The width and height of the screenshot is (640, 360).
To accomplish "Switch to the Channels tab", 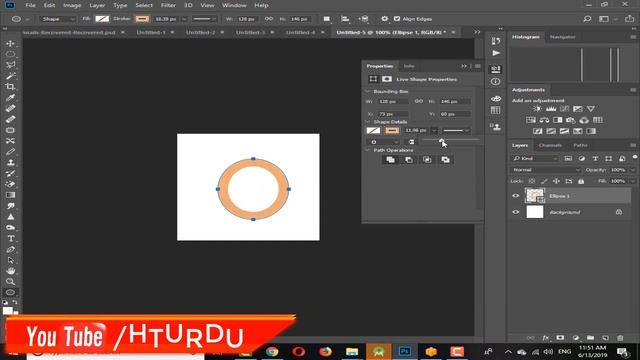I will point(550,145).
